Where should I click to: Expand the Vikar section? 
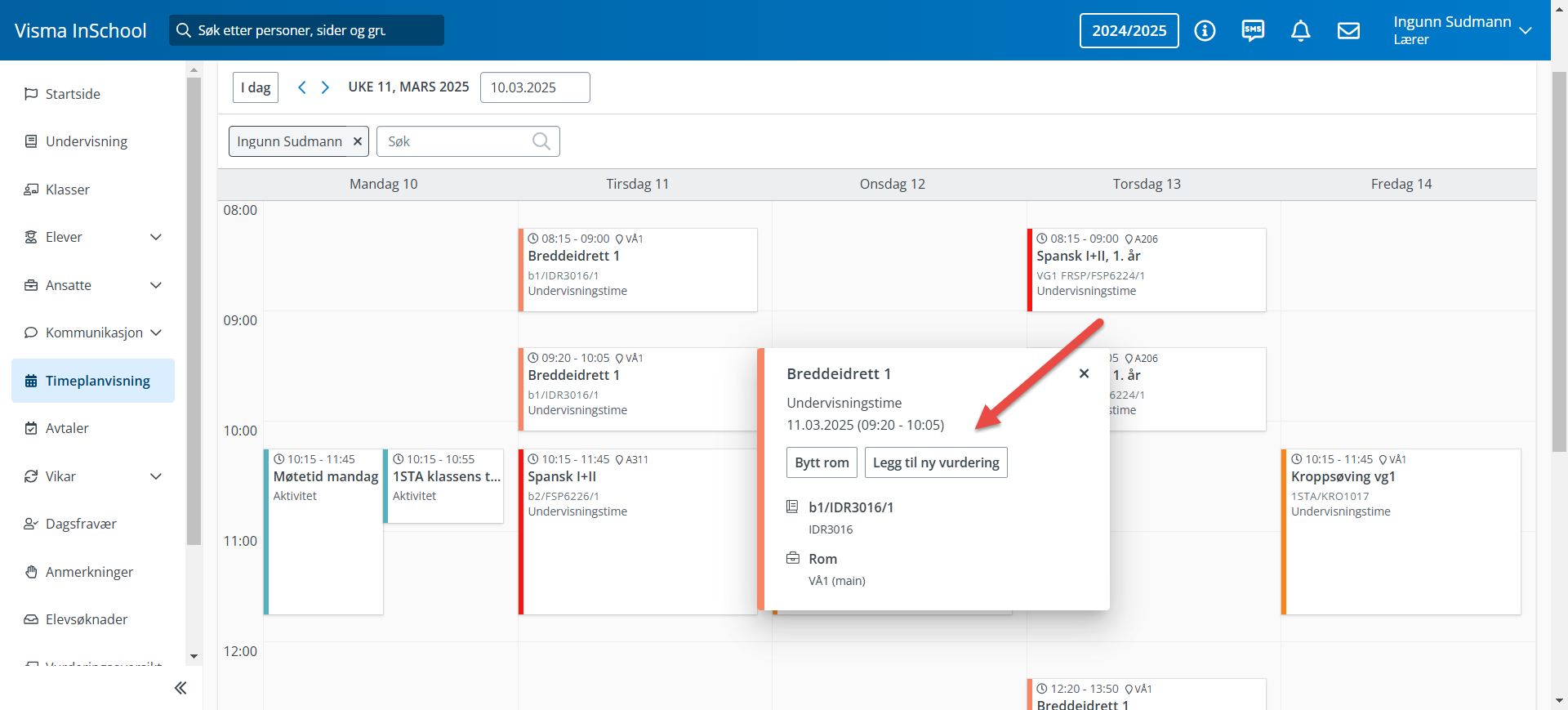[156, 476]
